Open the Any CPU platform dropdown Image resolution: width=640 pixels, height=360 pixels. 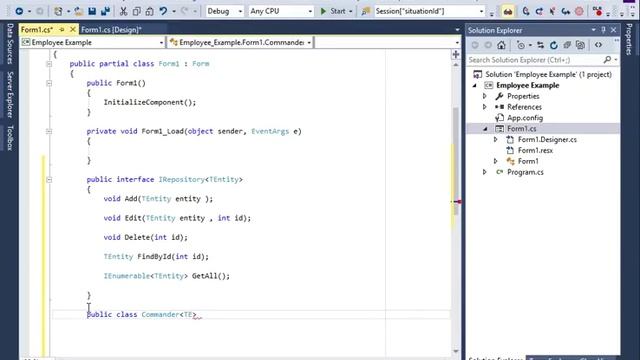point(310,11)
